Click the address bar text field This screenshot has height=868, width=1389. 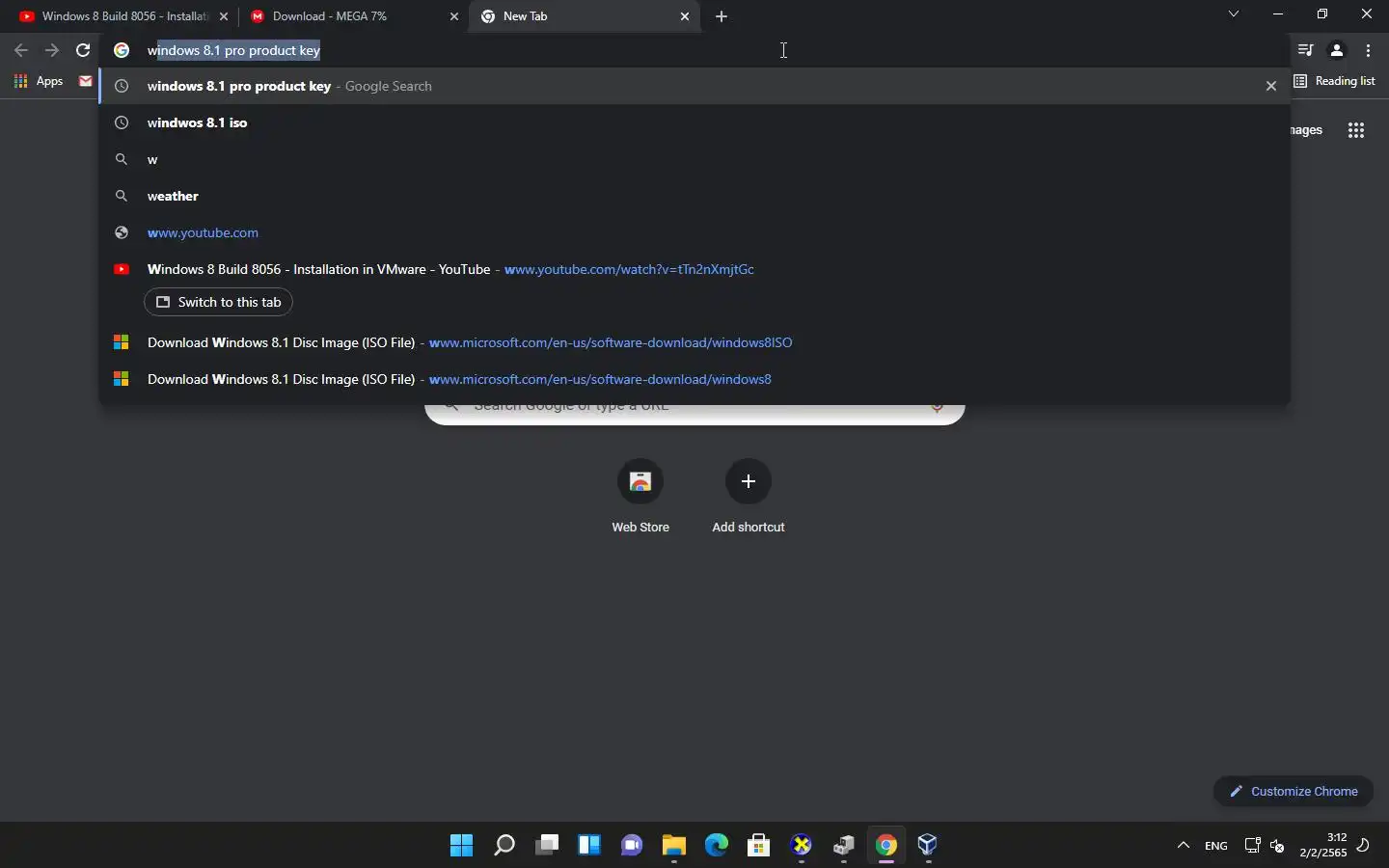[694, 50]
